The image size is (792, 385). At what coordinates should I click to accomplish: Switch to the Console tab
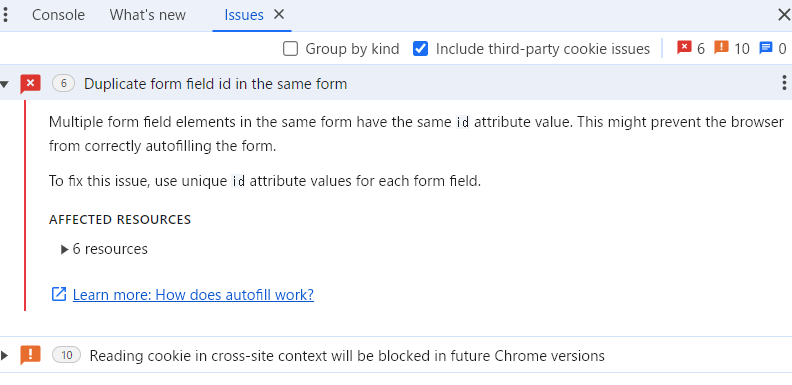pos(58,15)
